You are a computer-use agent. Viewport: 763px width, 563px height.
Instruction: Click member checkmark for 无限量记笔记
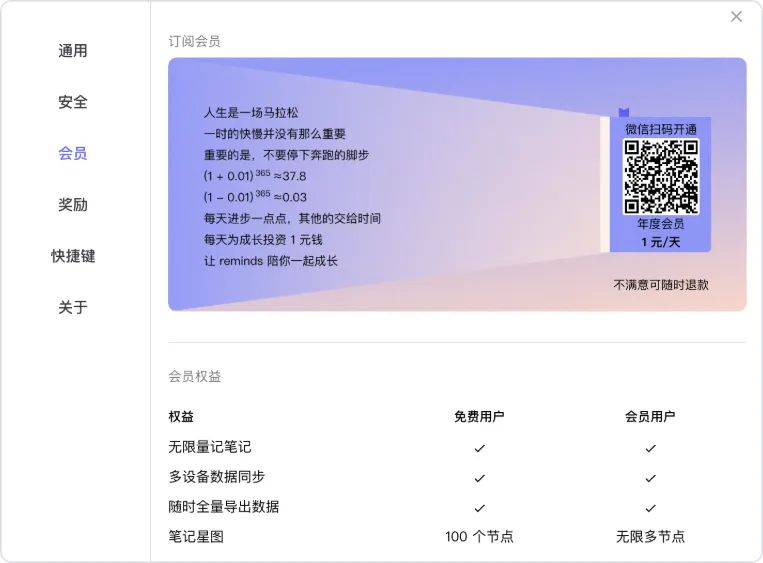tap(650, 448)
